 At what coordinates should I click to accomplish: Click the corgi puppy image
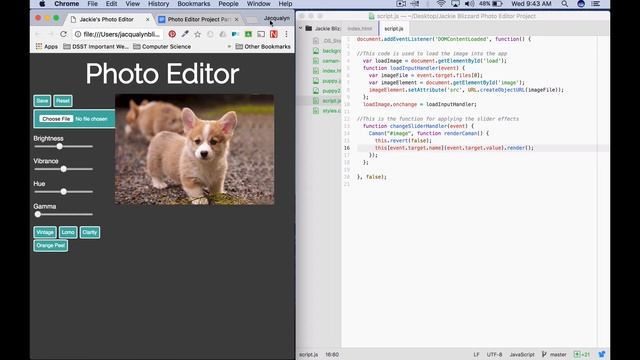[x=194, y=149]
